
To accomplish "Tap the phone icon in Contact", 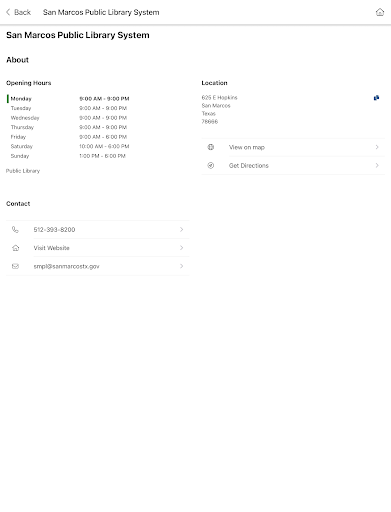I will [x=15, y=230].
